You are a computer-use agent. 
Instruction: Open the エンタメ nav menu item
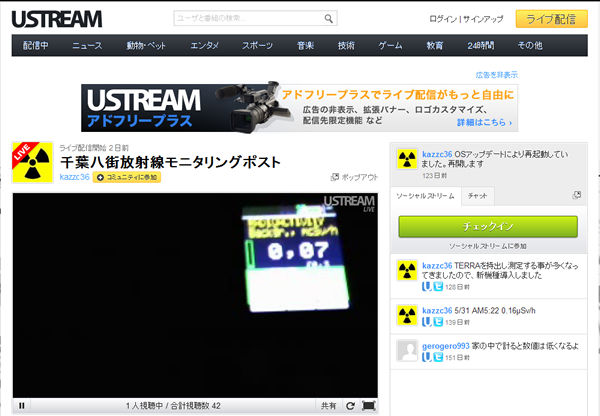[x=204, y=46]
